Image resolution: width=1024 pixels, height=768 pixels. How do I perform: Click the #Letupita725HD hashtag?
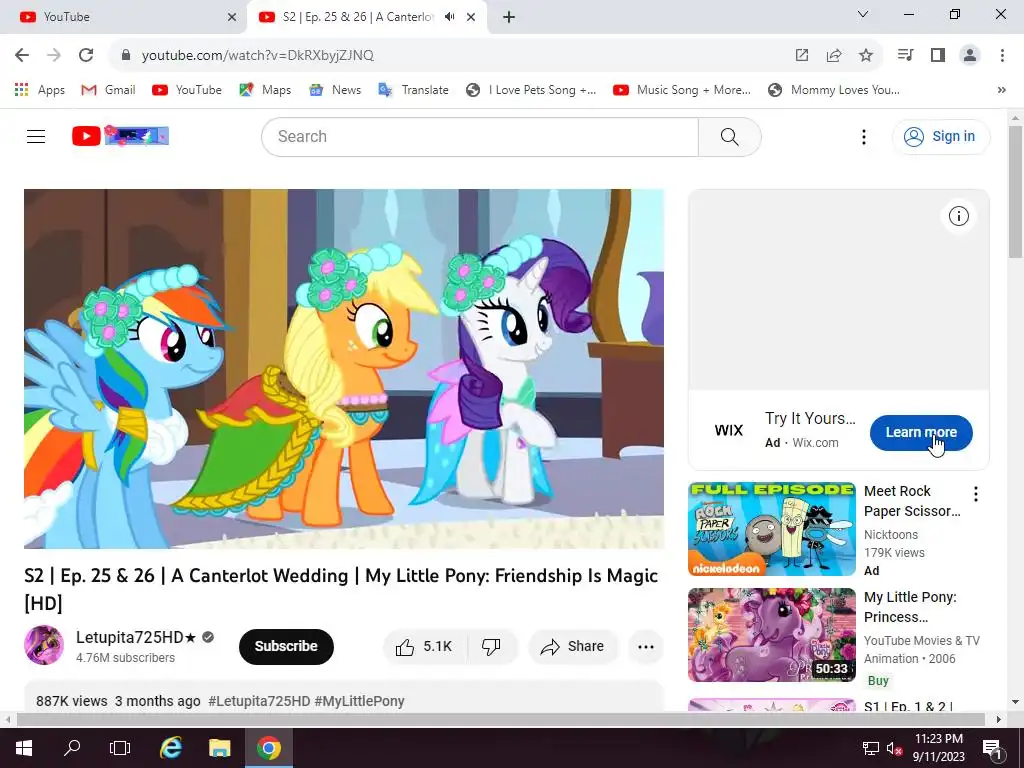pyautogui.click(x=259, y=701)
